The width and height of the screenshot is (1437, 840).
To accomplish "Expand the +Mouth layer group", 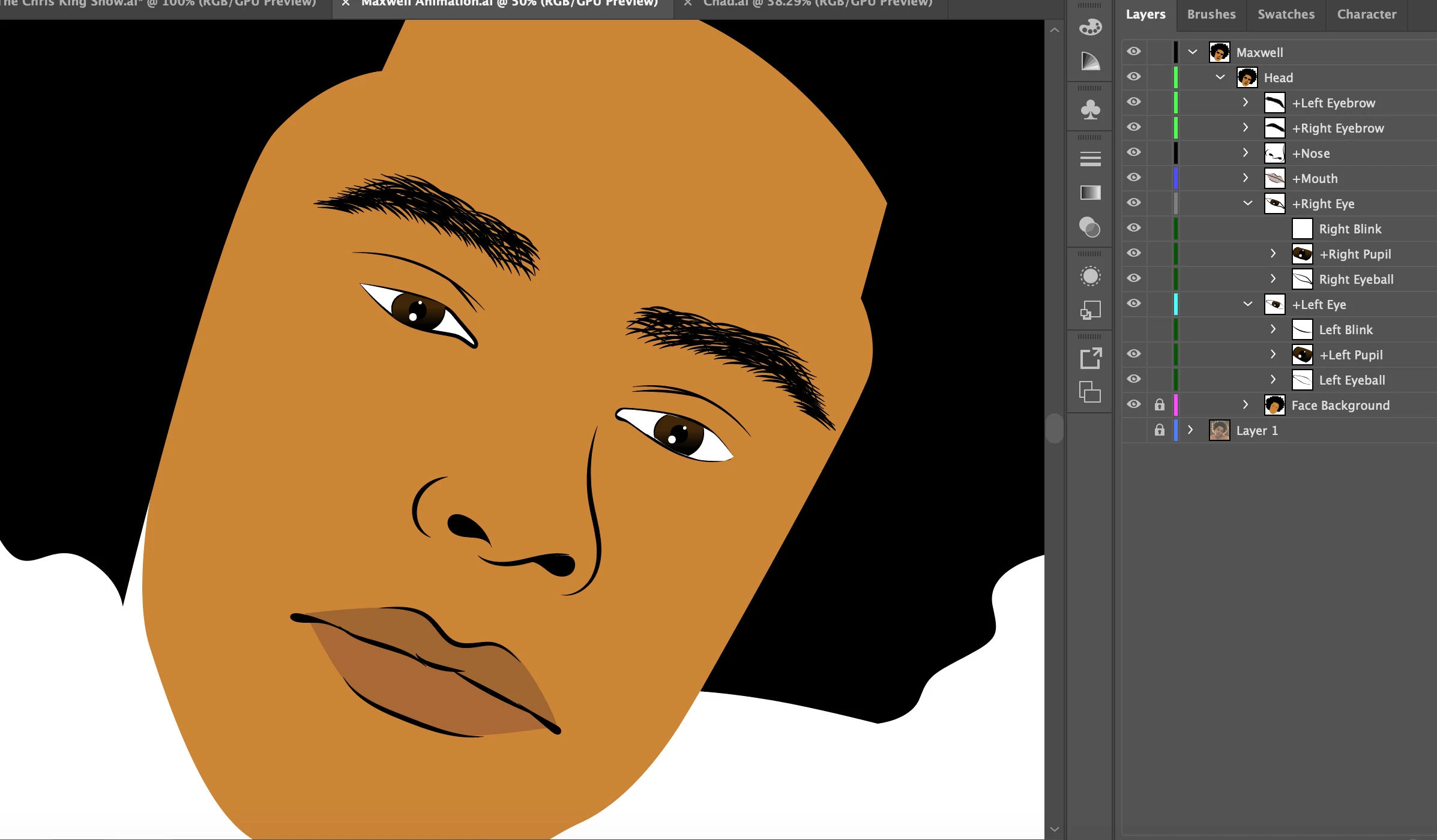I will (x=1246, y=178).
